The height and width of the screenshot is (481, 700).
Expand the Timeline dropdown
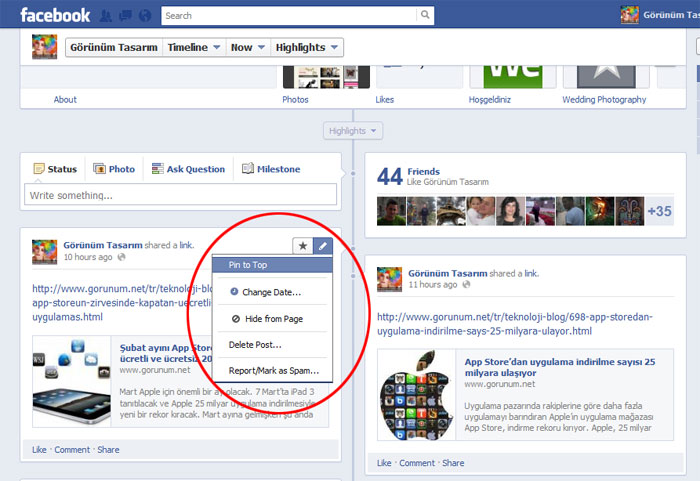(194, 47)
